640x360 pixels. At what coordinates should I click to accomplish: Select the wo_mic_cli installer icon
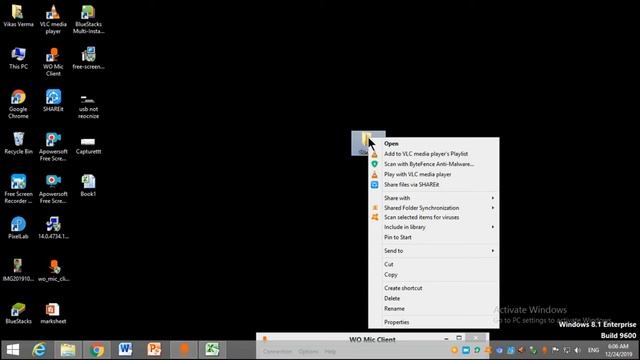[x=53, y=271]
